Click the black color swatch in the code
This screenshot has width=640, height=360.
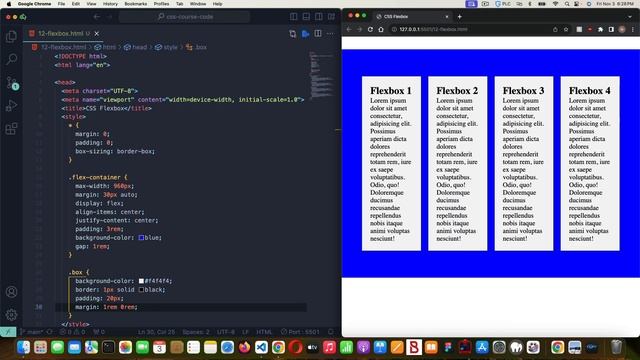[141, 289]
